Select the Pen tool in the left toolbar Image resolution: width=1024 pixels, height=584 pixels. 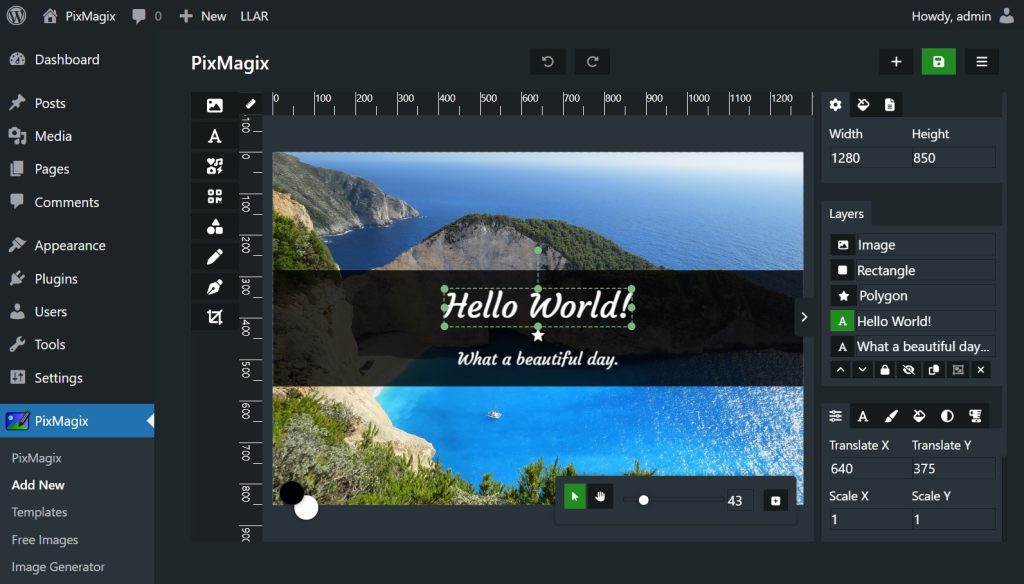click(x=214, y=287)
